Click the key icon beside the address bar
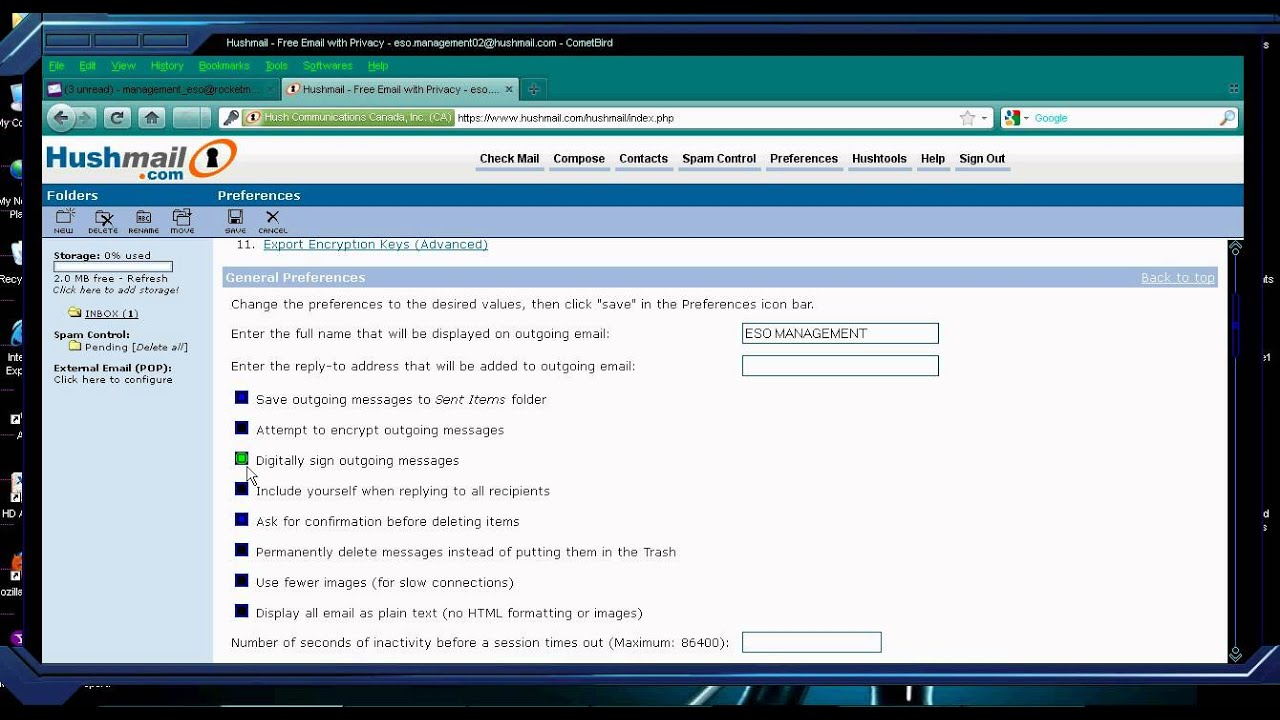 click(231, 118)
